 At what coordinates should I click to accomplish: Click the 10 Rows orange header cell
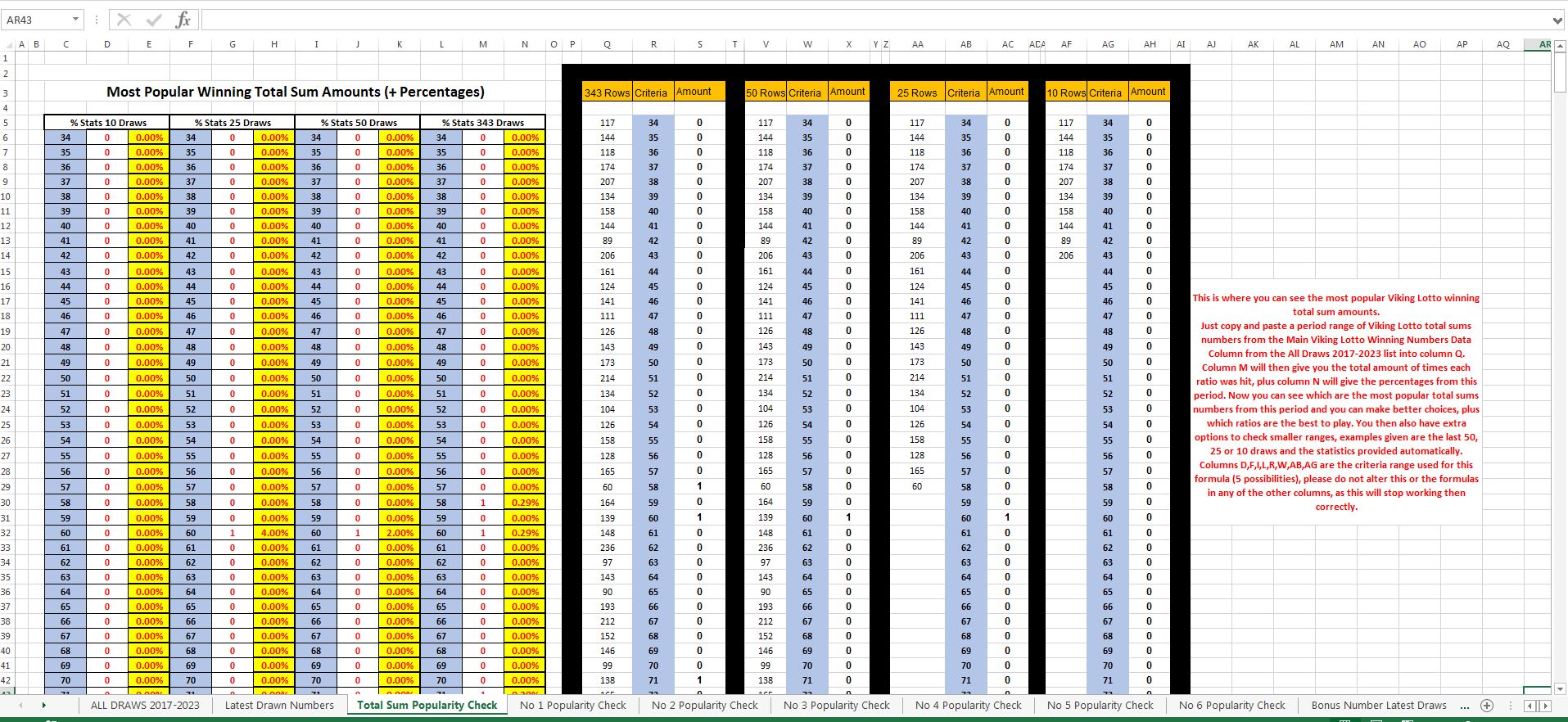click(1066, 93)
